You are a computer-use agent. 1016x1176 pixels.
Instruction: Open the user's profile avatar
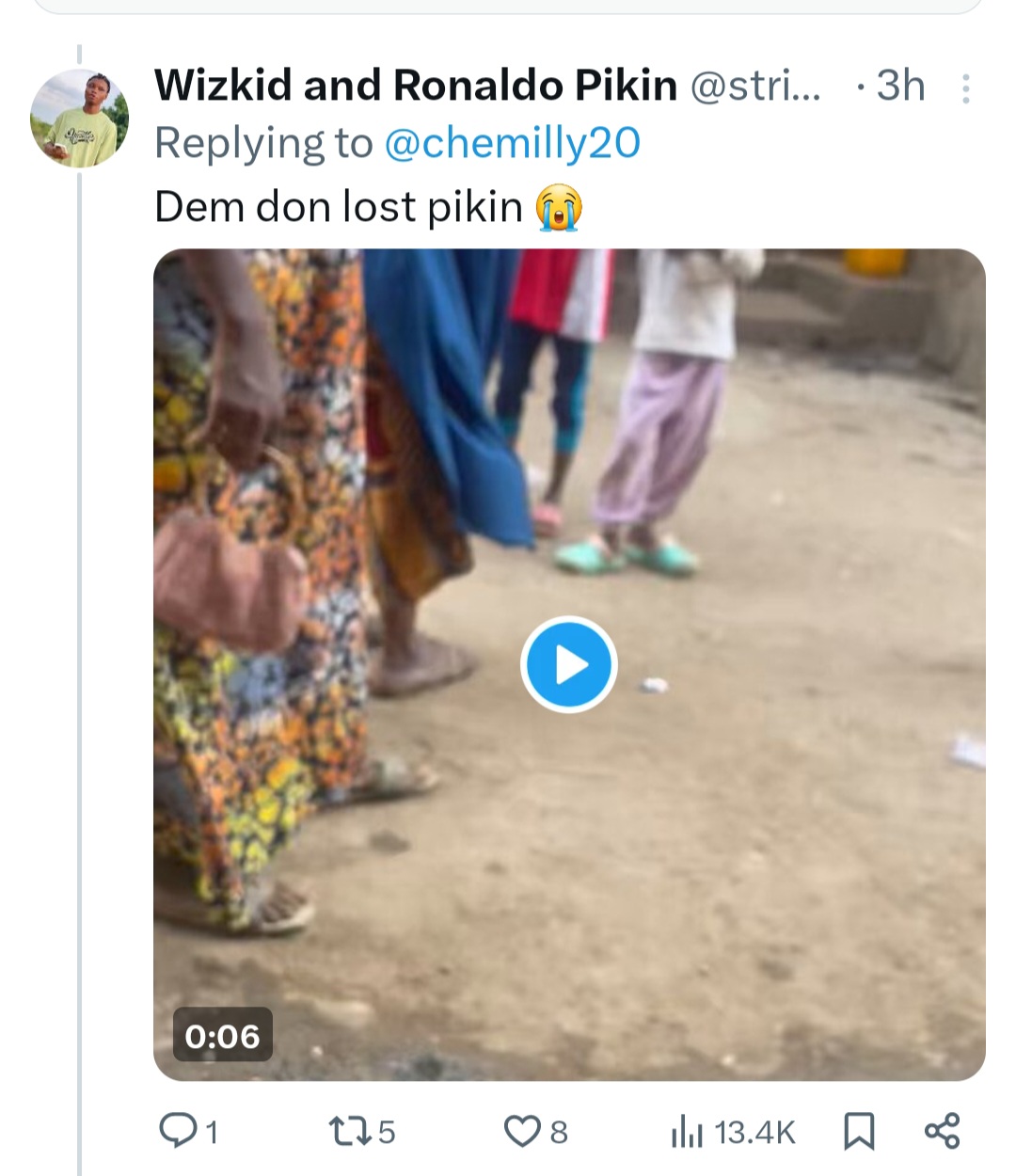pyautogui.click(x=80, y=119)
